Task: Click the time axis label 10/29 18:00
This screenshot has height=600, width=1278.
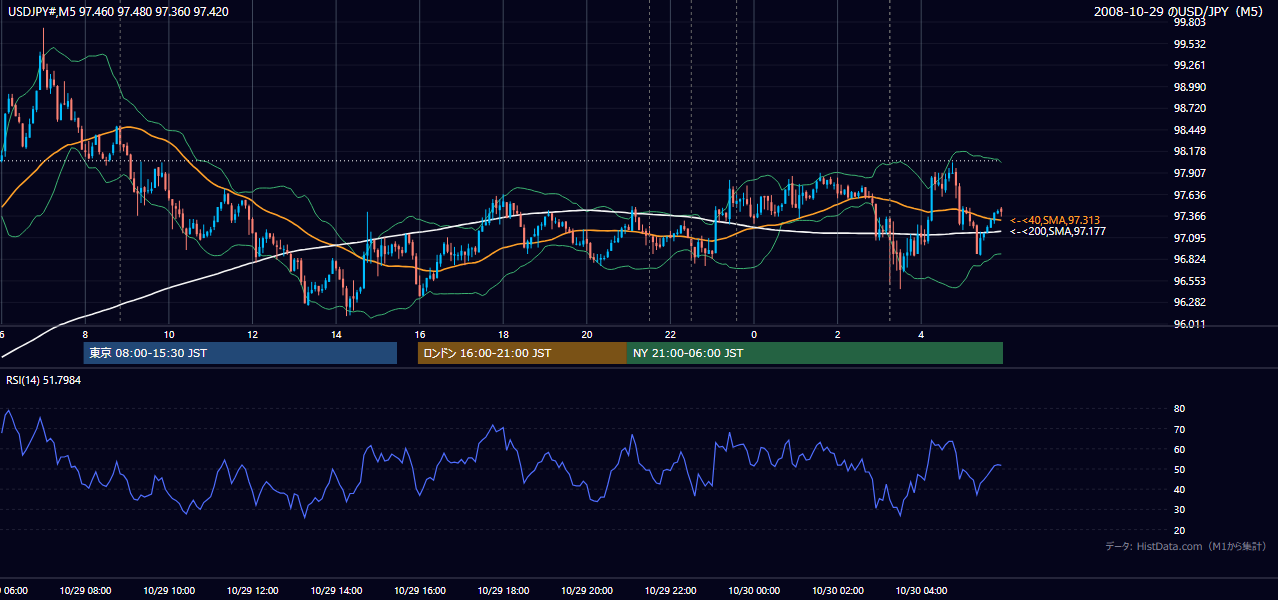Action: click(x=503, y=591)
